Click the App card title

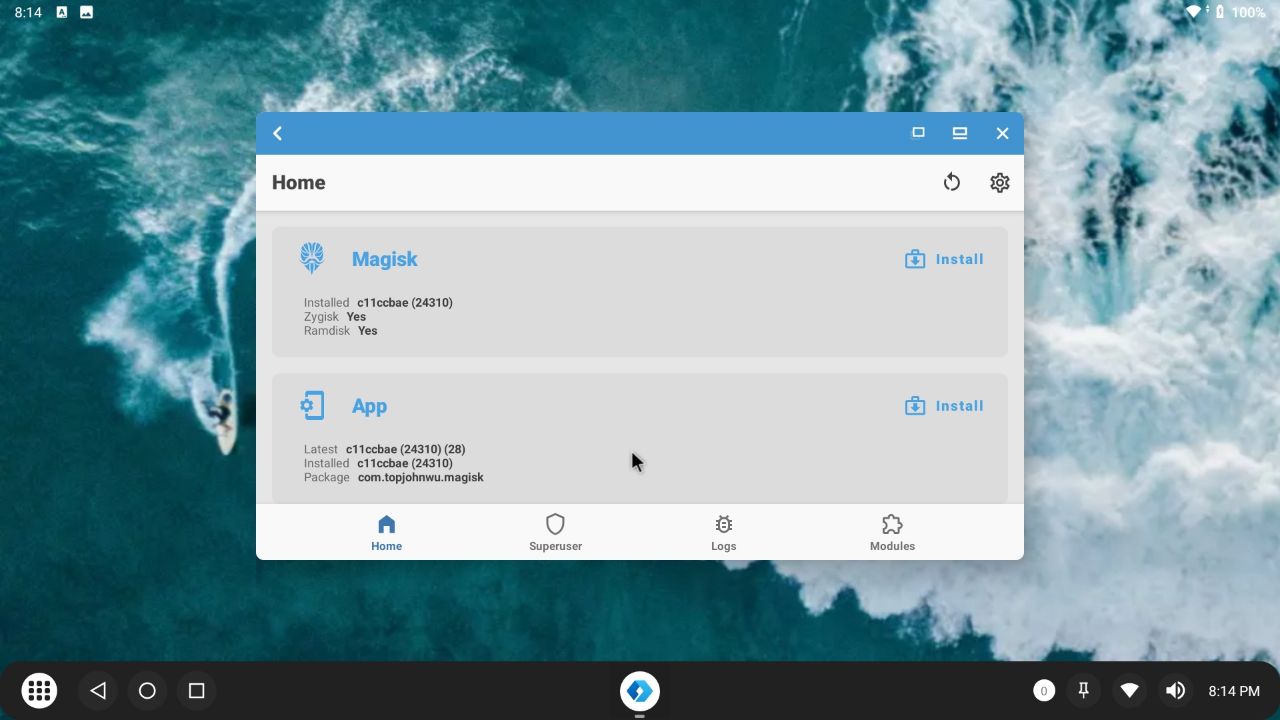(x=369, y=406)
